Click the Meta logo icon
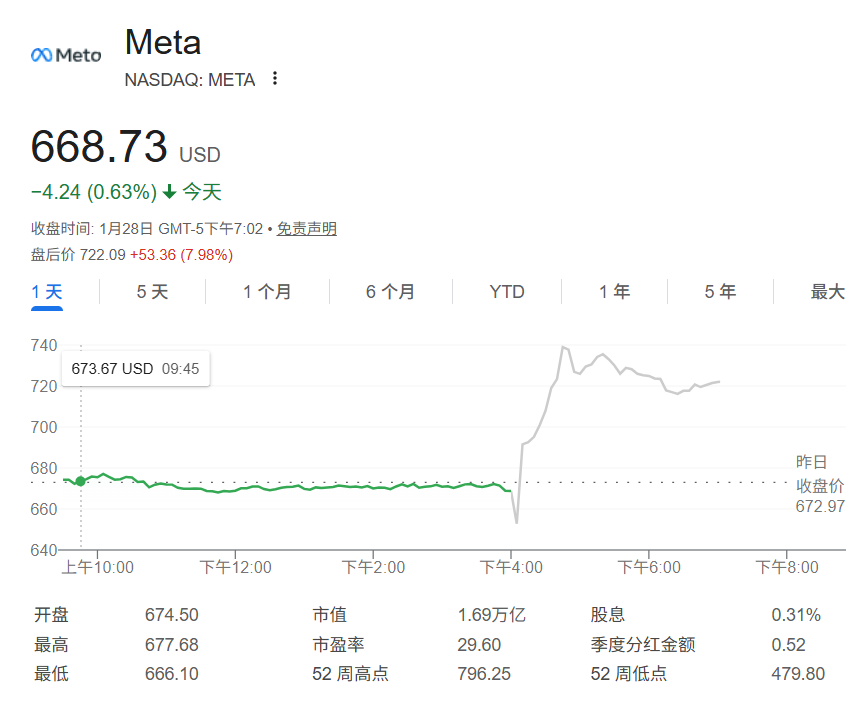 pyautogui.click(x=66, y=55)
